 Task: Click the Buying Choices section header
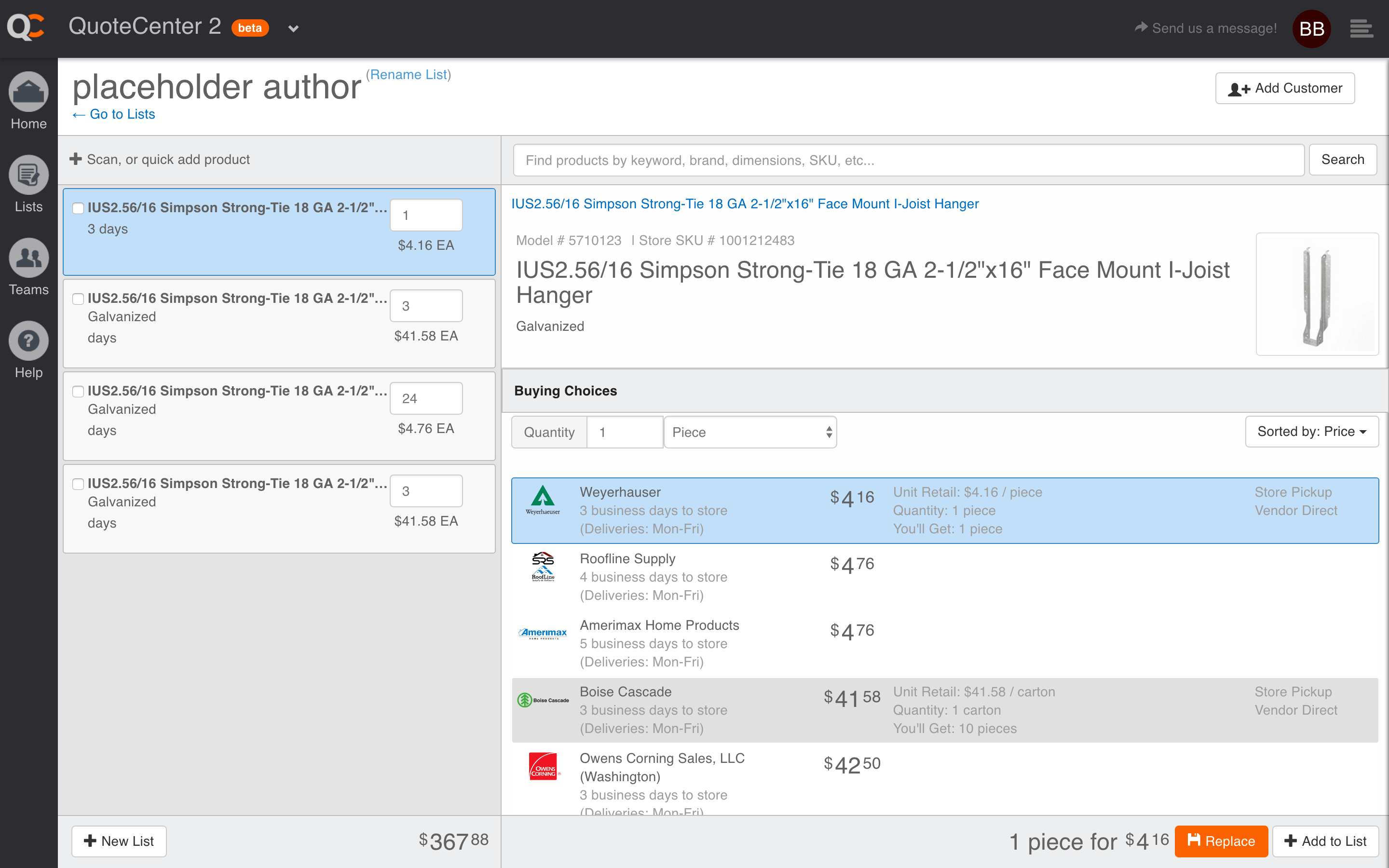565,391
